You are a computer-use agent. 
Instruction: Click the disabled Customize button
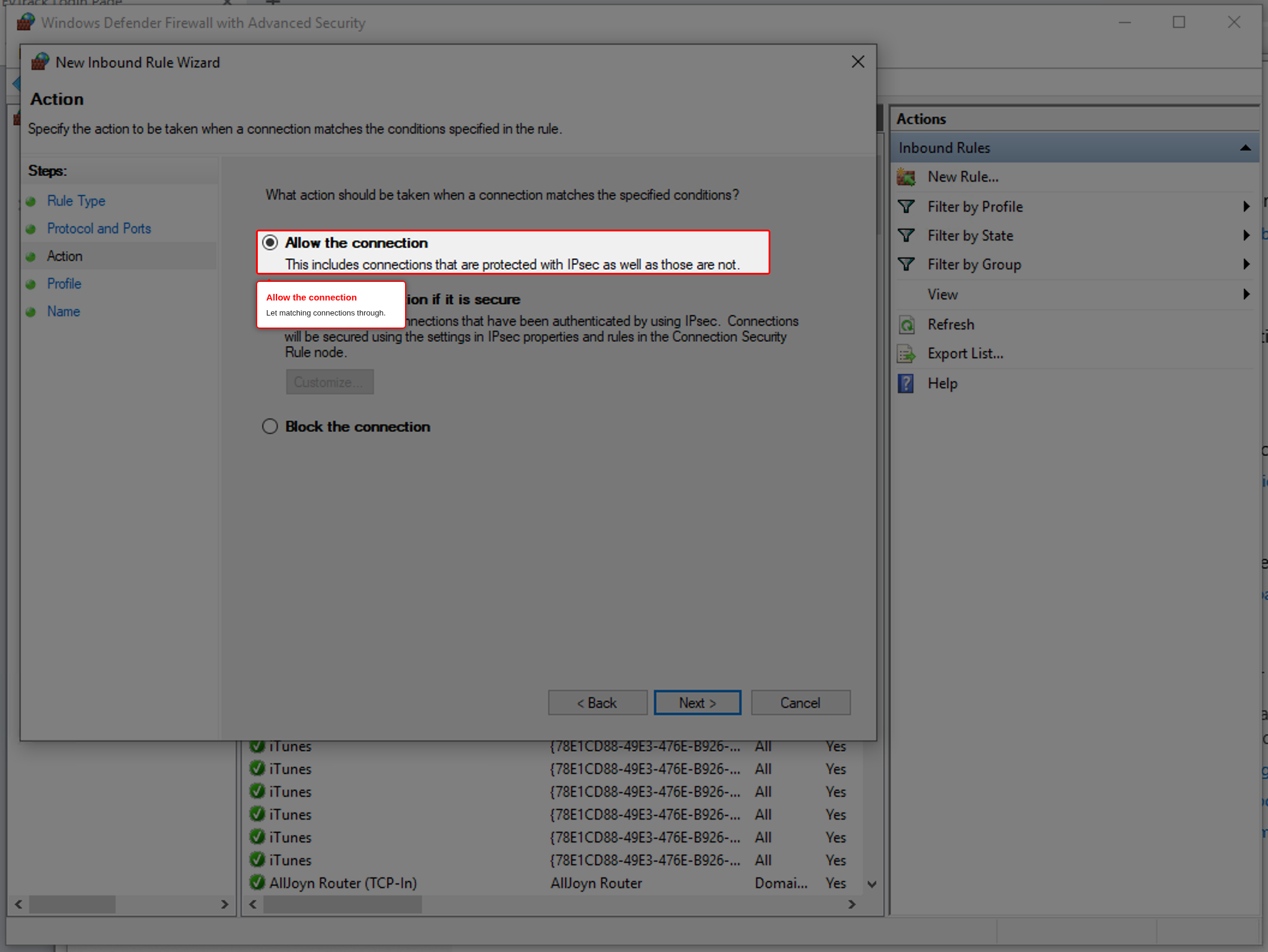click(329, 382)
